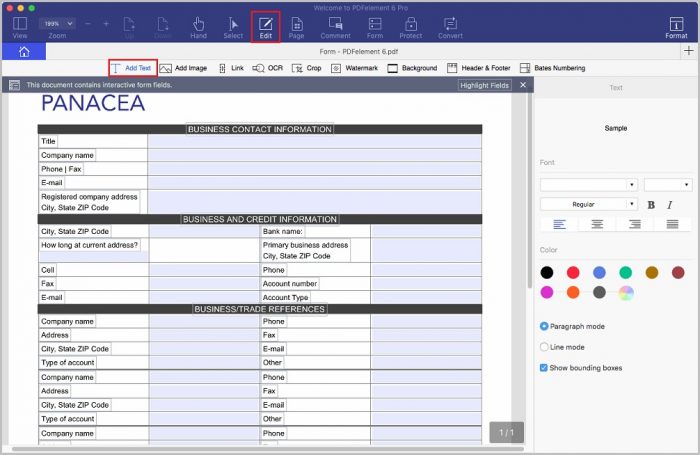Go to the Home tab icon

click(x=24, y=52)
